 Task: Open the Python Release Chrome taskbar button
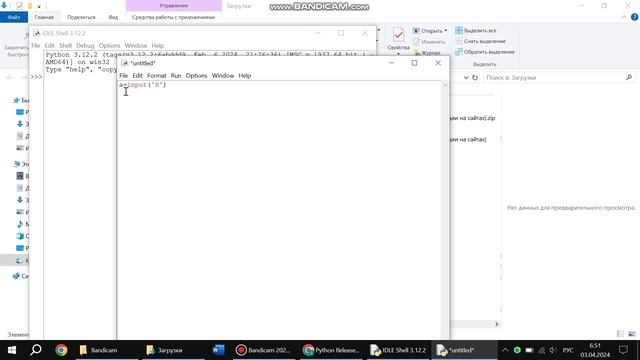pos(331,350)
